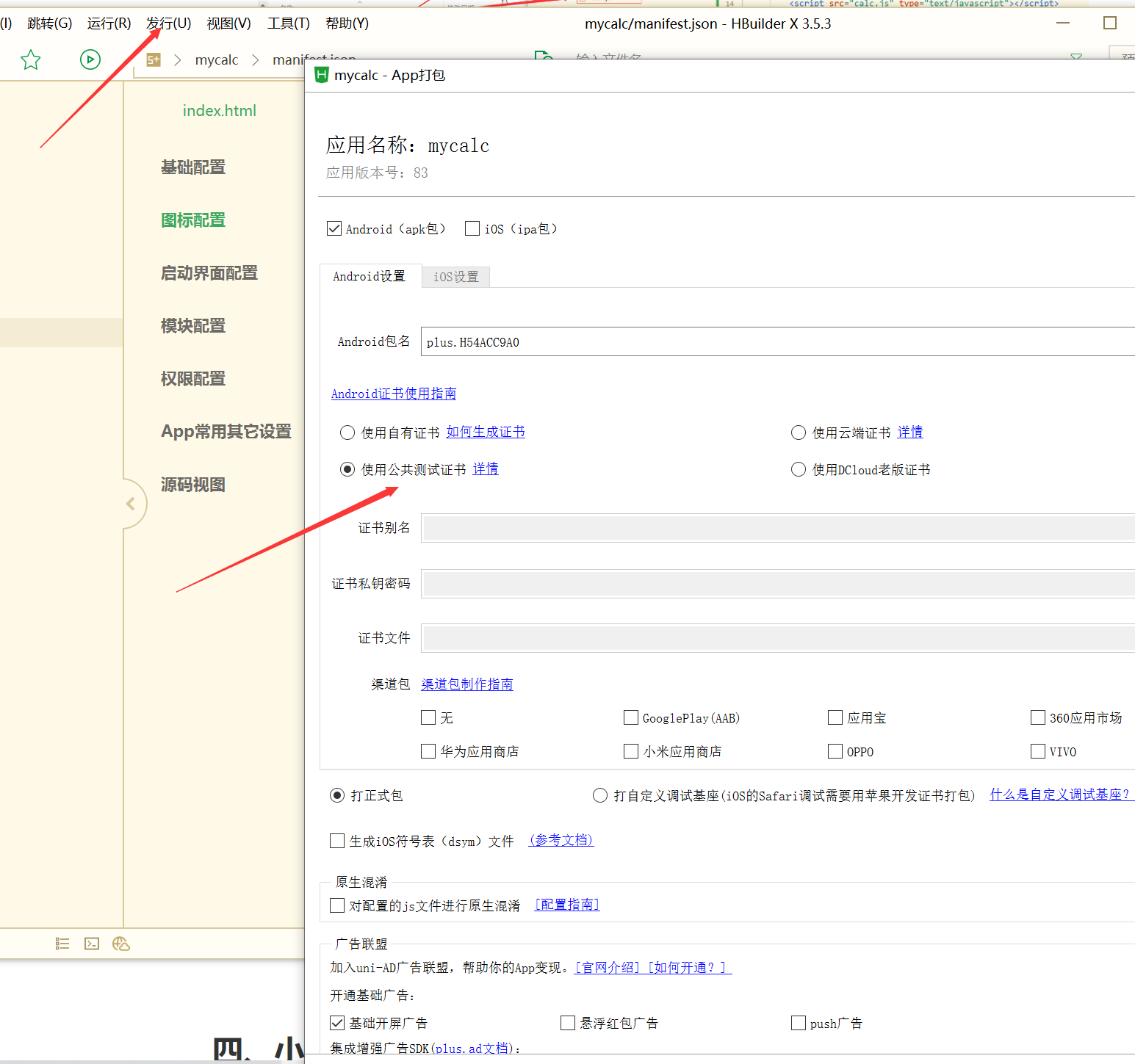Viewport: 1135px width, 1064px height.
Task: Check the 360应用市场 channel checkbox
Action: point(1038,717)
